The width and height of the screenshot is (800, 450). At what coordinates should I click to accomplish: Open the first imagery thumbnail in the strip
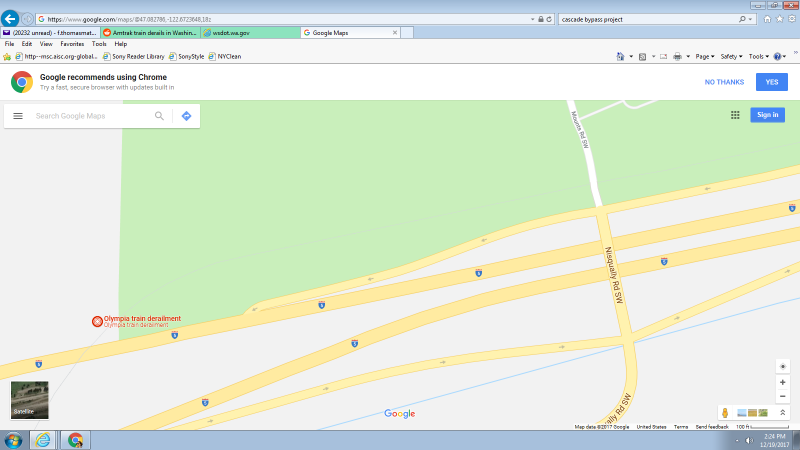pyautogui.click(x=742, y=413)
